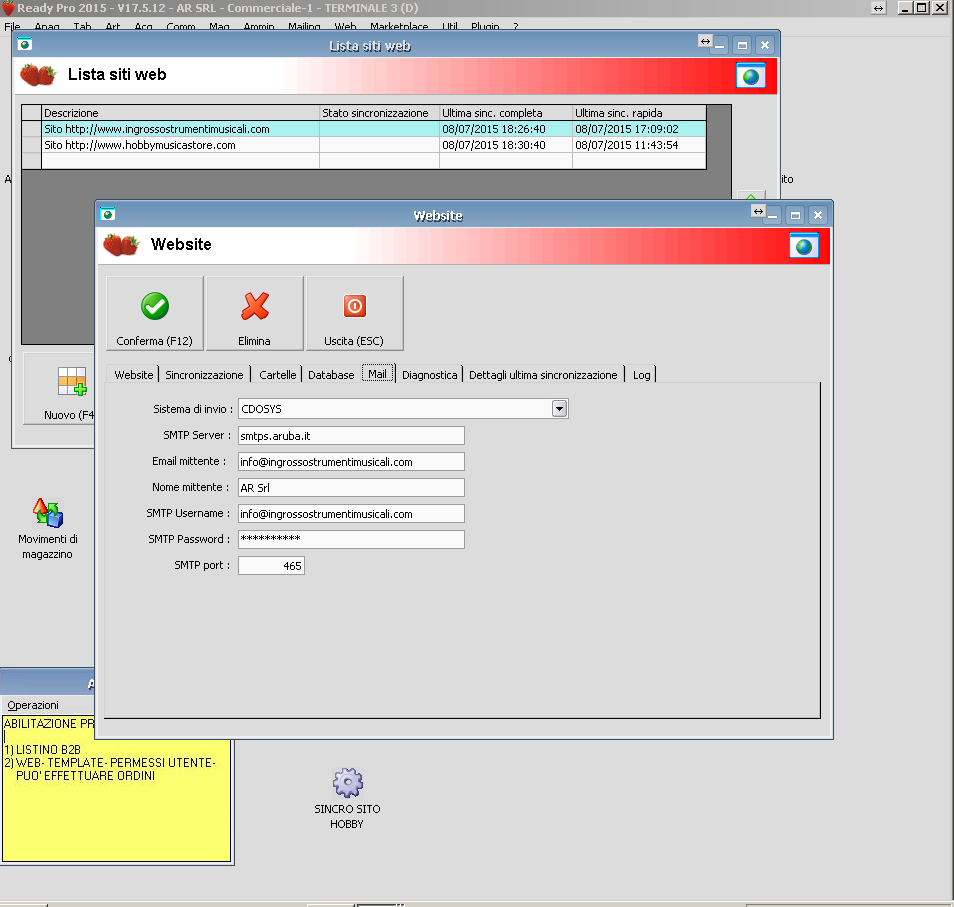Maximize the Website window

[x=795, y=215]
